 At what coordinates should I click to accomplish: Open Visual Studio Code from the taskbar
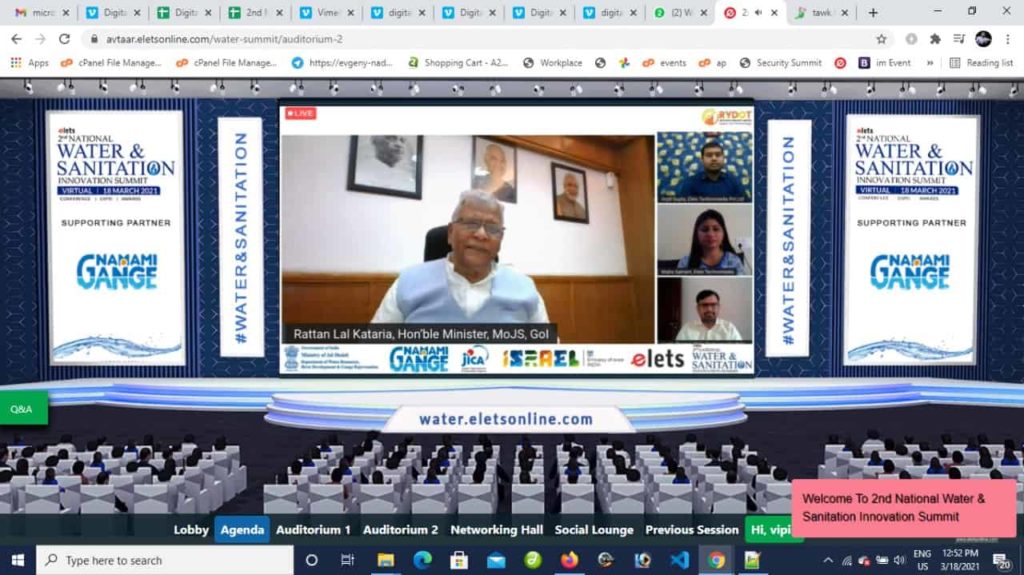tap(679, 561)
